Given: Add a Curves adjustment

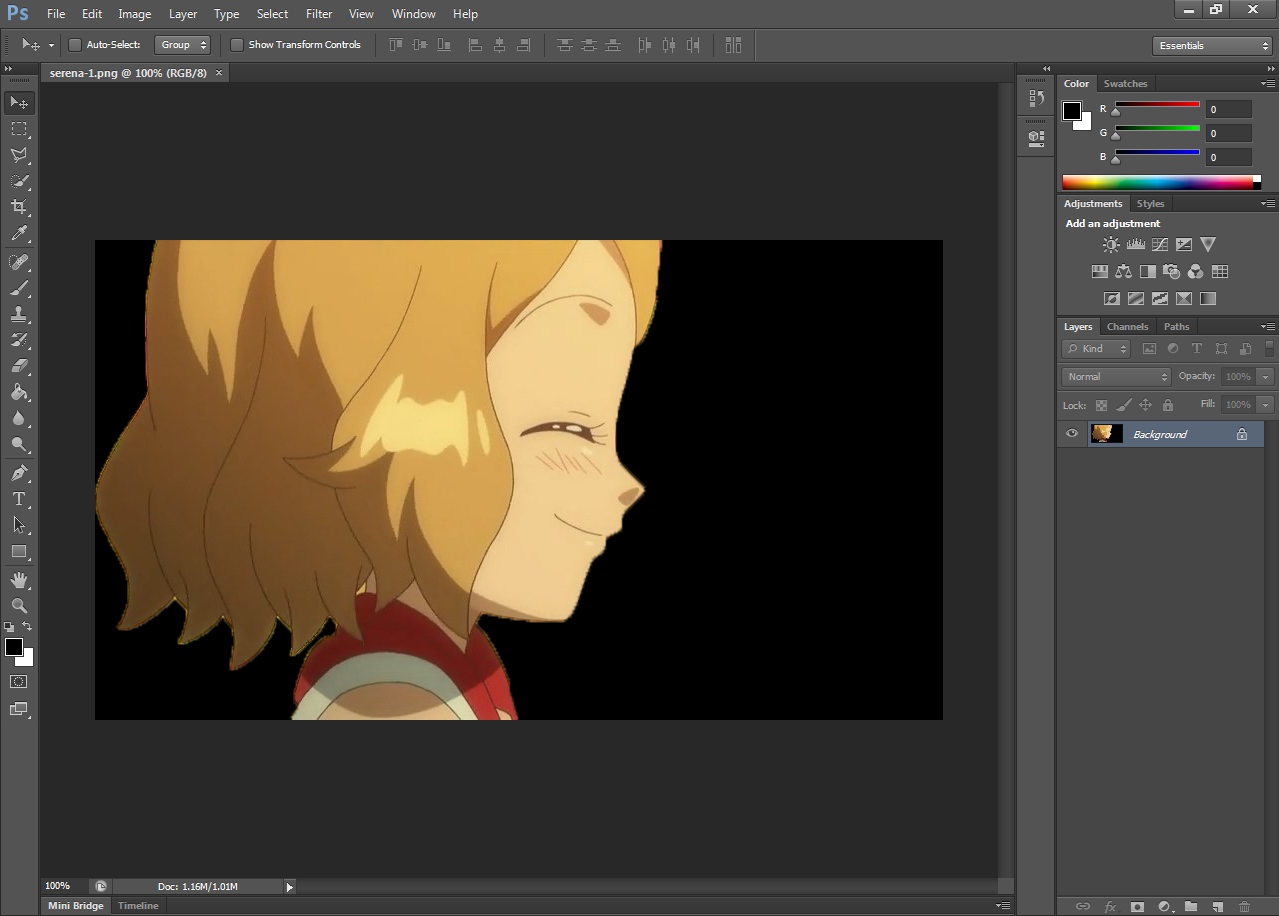Looking at the screenshot, I should 1159,244.
